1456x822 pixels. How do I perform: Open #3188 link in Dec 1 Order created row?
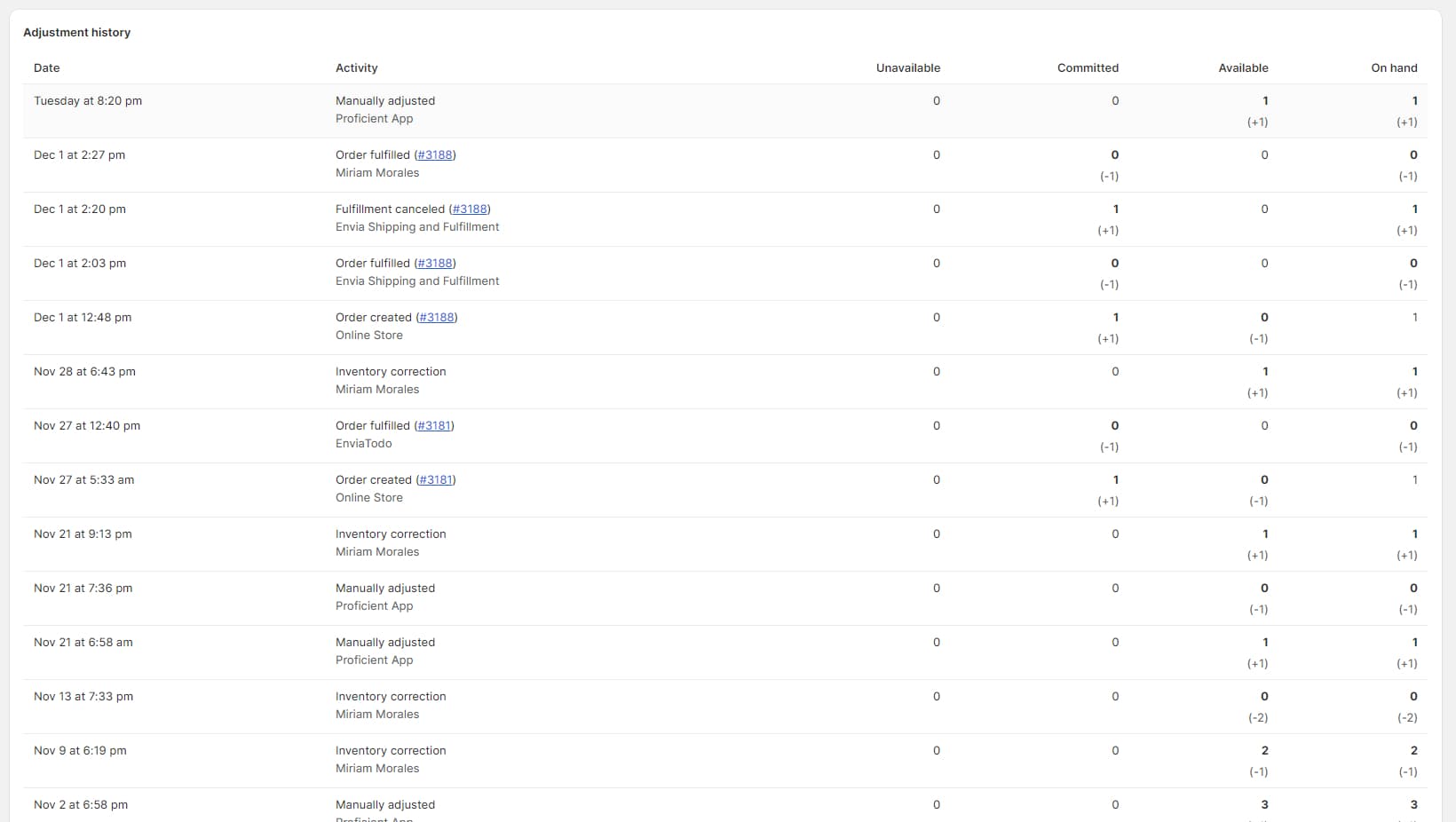[437, 318]
